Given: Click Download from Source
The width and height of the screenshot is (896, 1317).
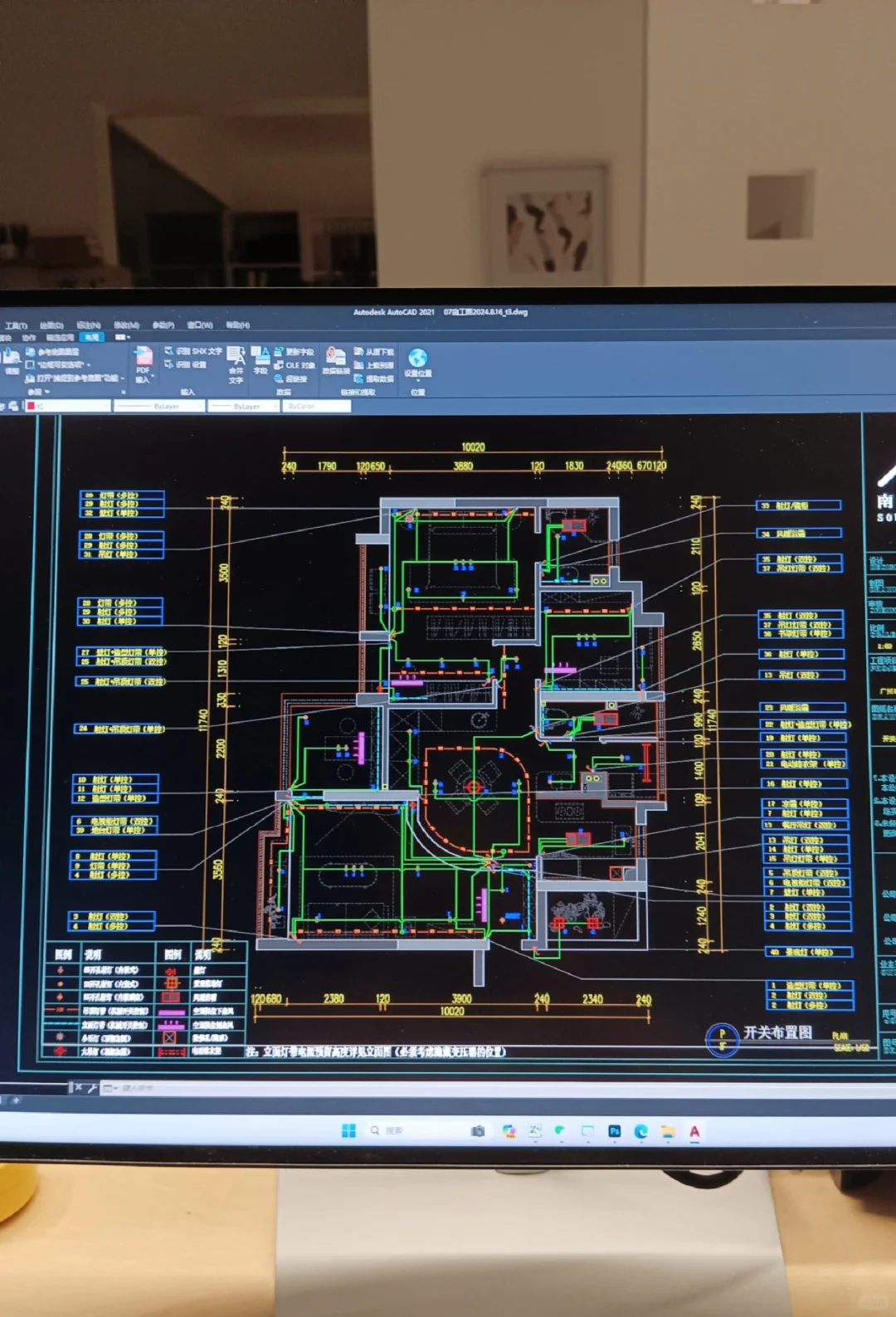Looking at the screenshot, I should pos(373,352).
